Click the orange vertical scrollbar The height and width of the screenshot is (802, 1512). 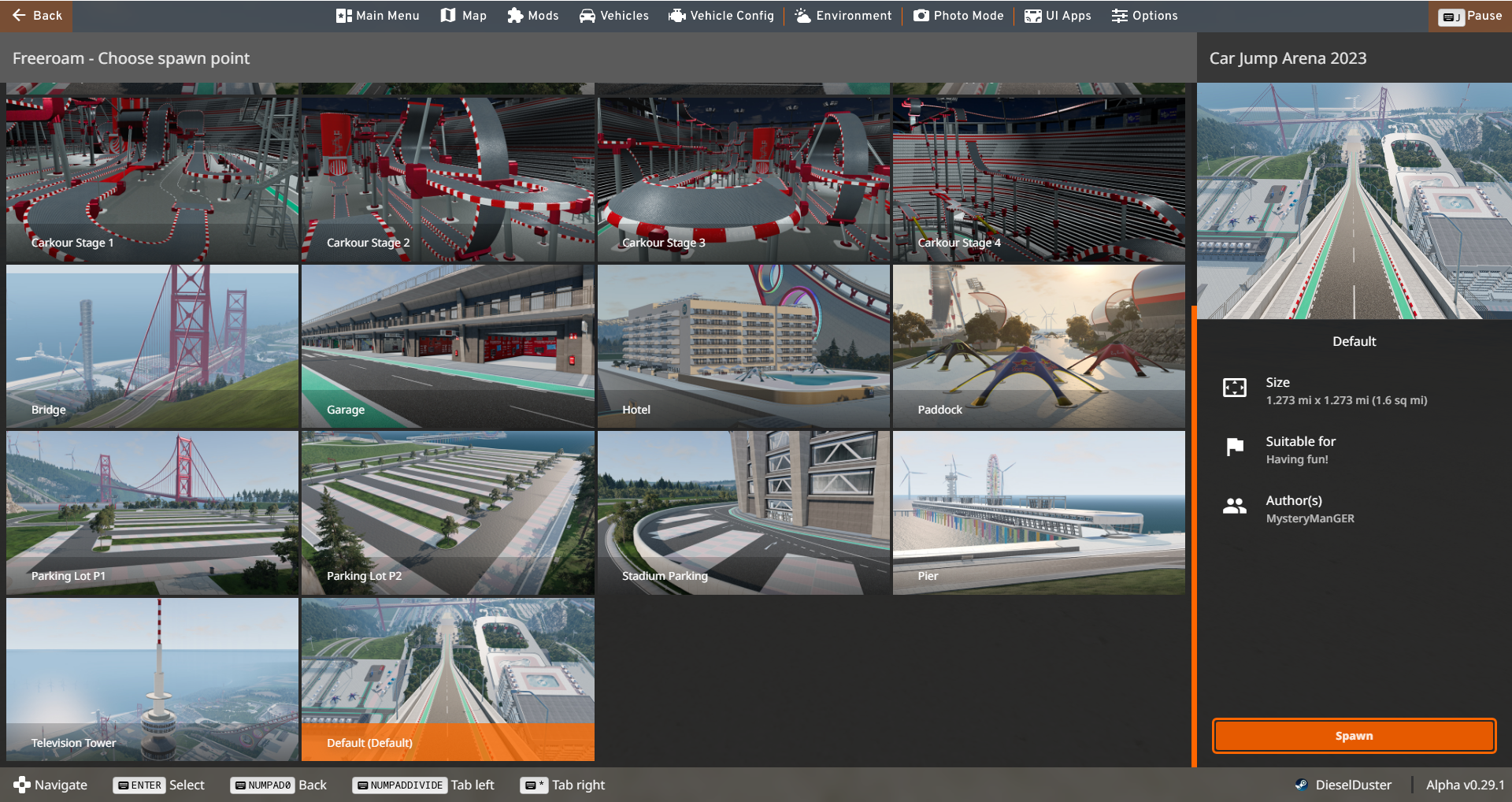(x=1194, y=536)
